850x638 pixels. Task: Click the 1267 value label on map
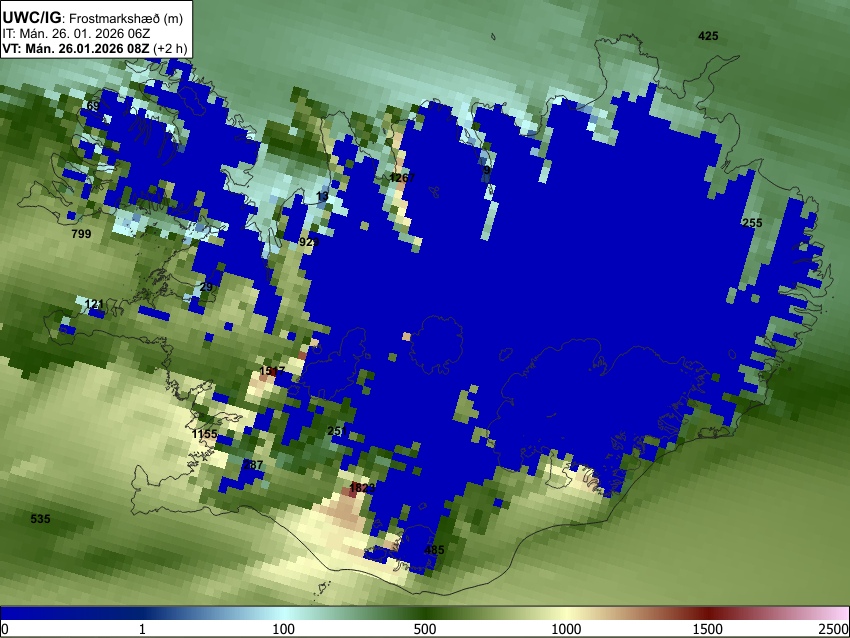402,178
